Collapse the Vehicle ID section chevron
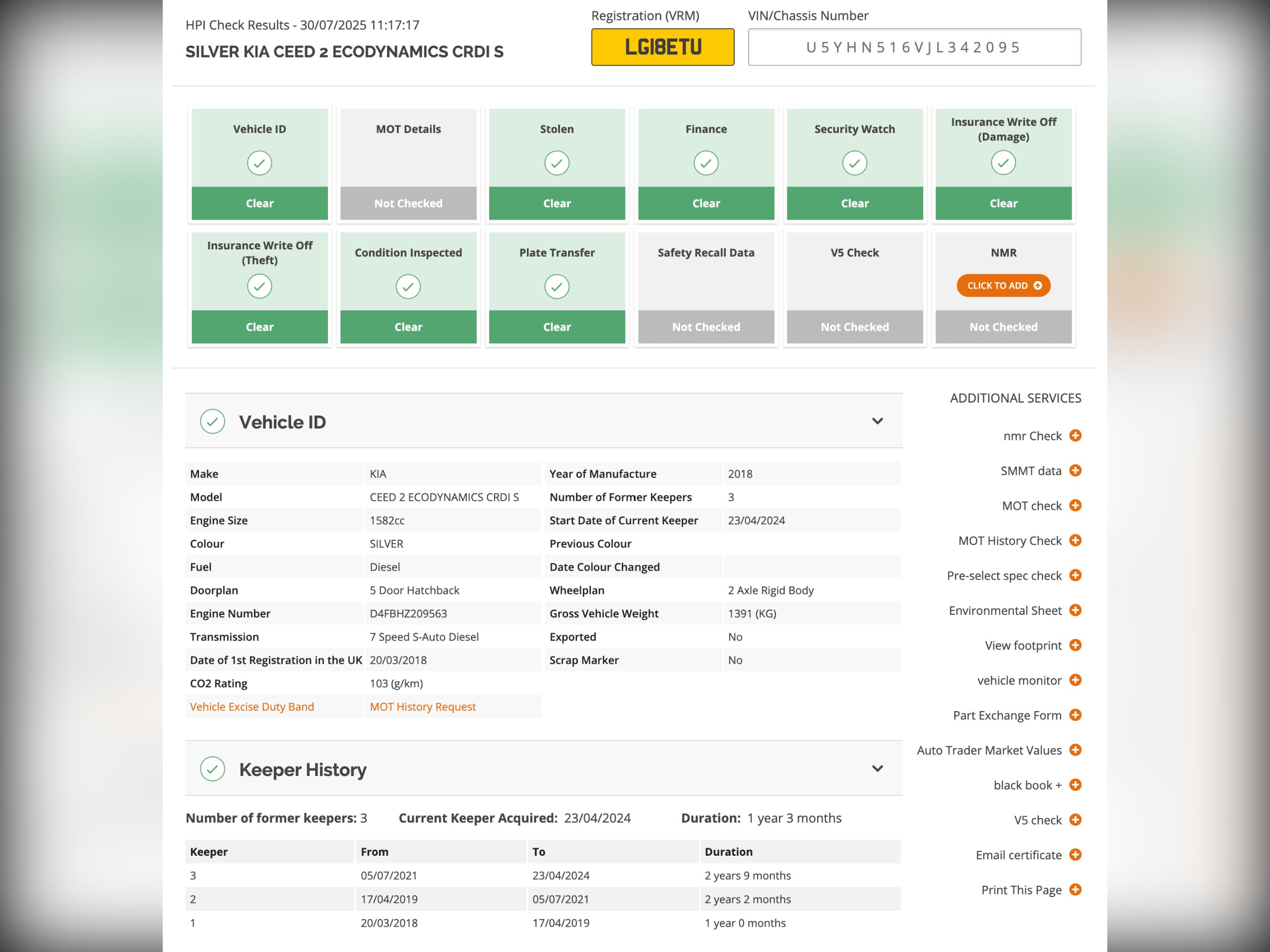 877,421
